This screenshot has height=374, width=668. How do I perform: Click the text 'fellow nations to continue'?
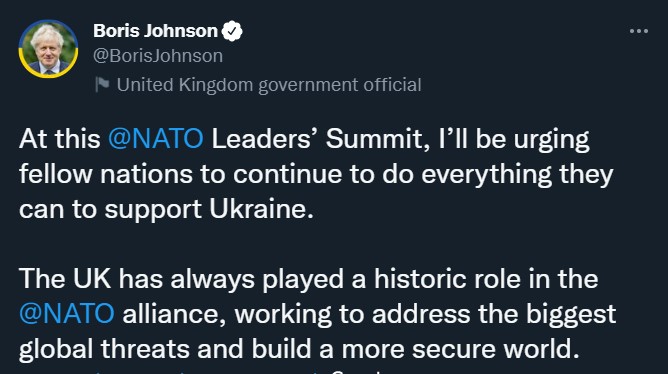(x=181, y=174)
